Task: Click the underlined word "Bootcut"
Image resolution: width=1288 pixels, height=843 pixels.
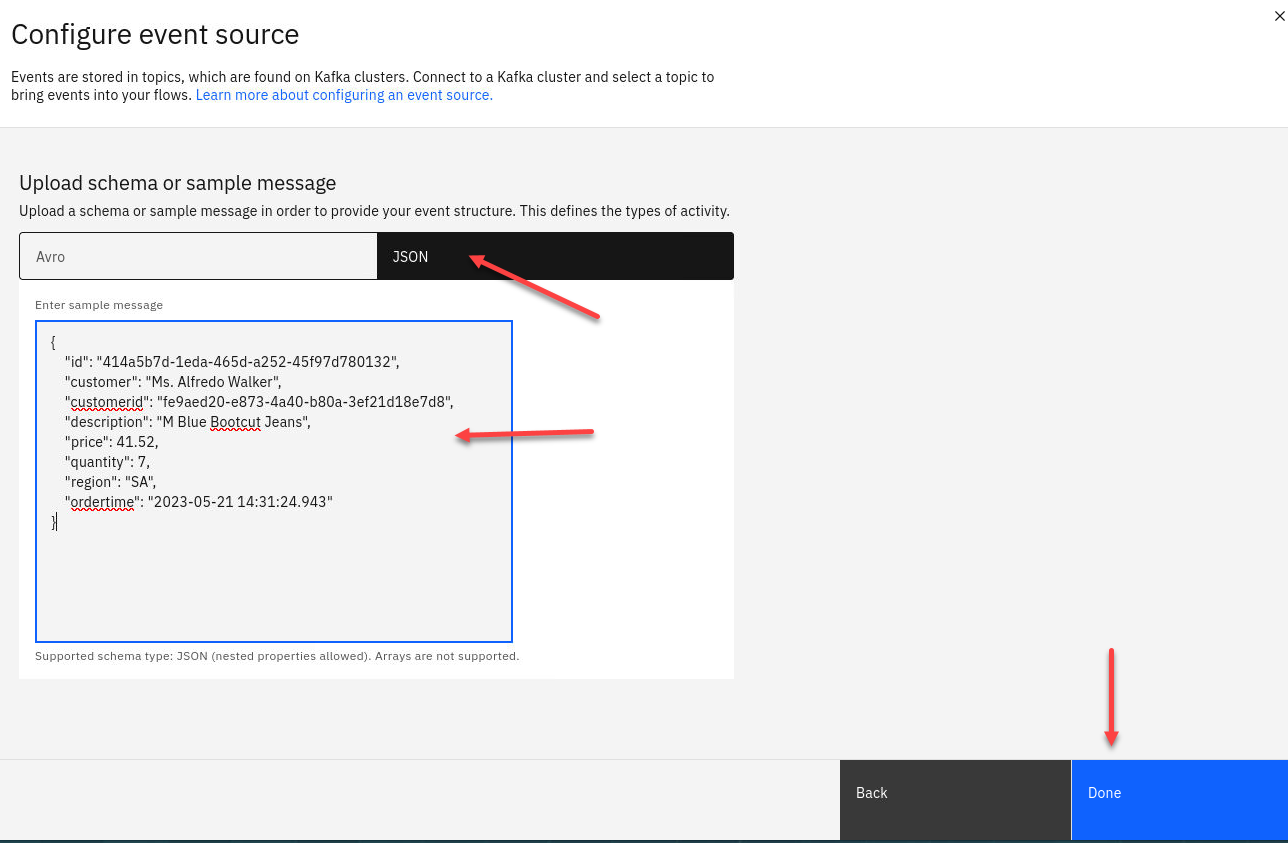Action: [235, 422]
